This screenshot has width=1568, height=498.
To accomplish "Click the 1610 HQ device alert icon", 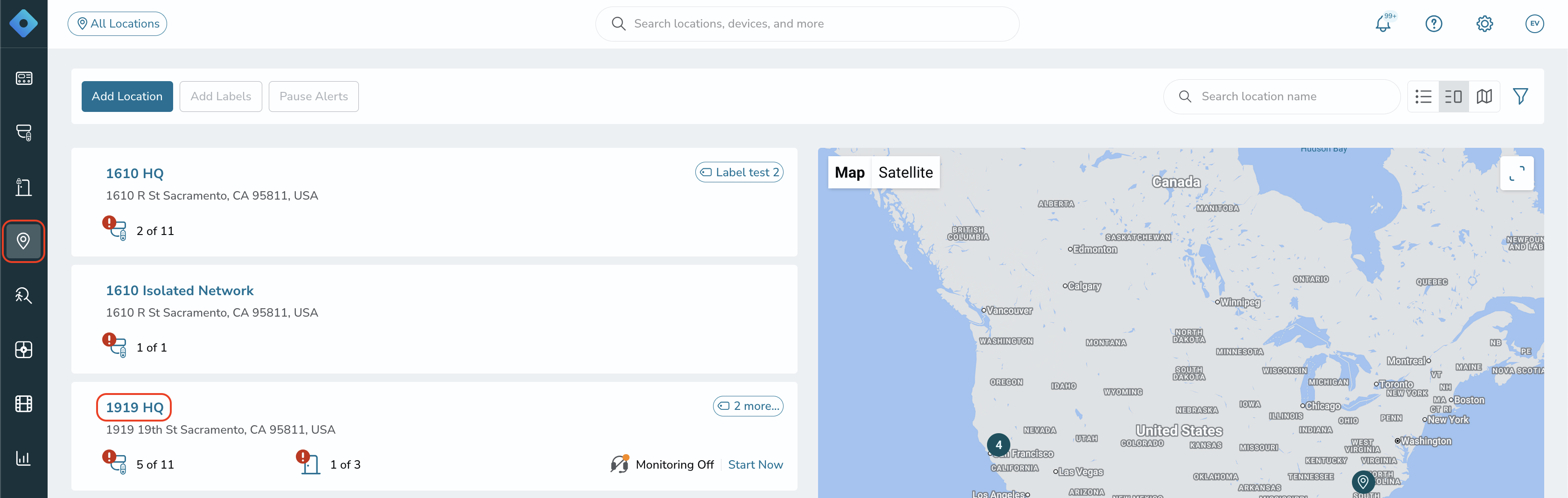I will tap(114, 228).
